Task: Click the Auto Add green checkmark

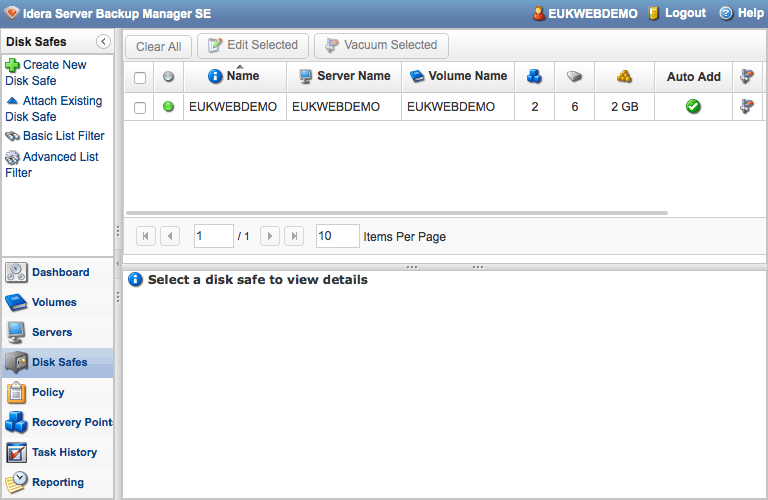Action: point(693,107)
